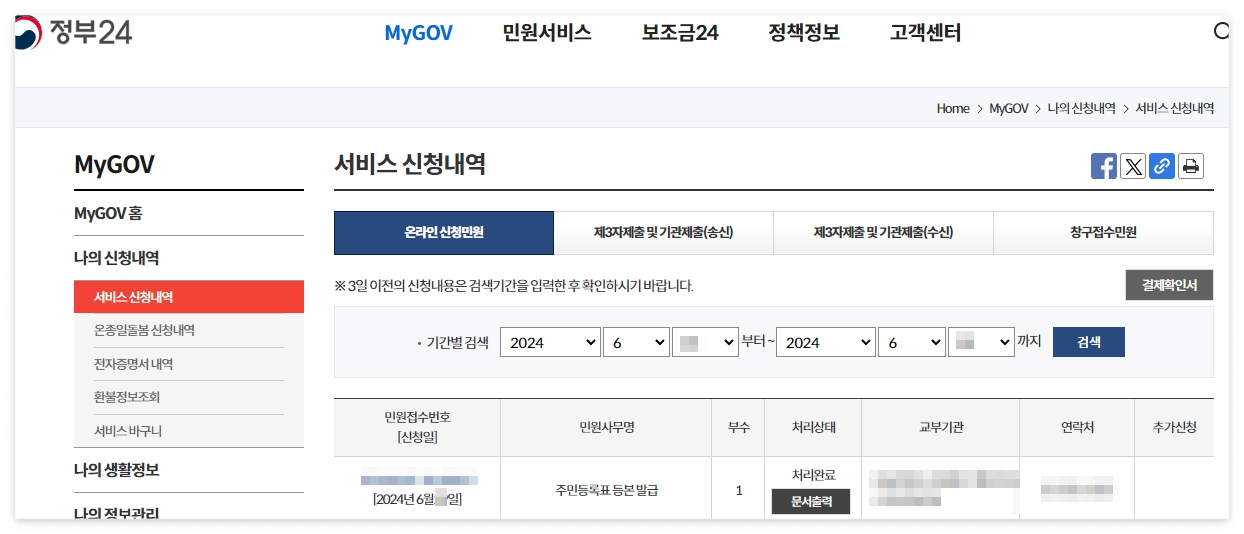The height and width of the screenshot is (534, 1244).
Task: Click 서비스 신청내역 breadcrumb
Action: [1175, 108]
